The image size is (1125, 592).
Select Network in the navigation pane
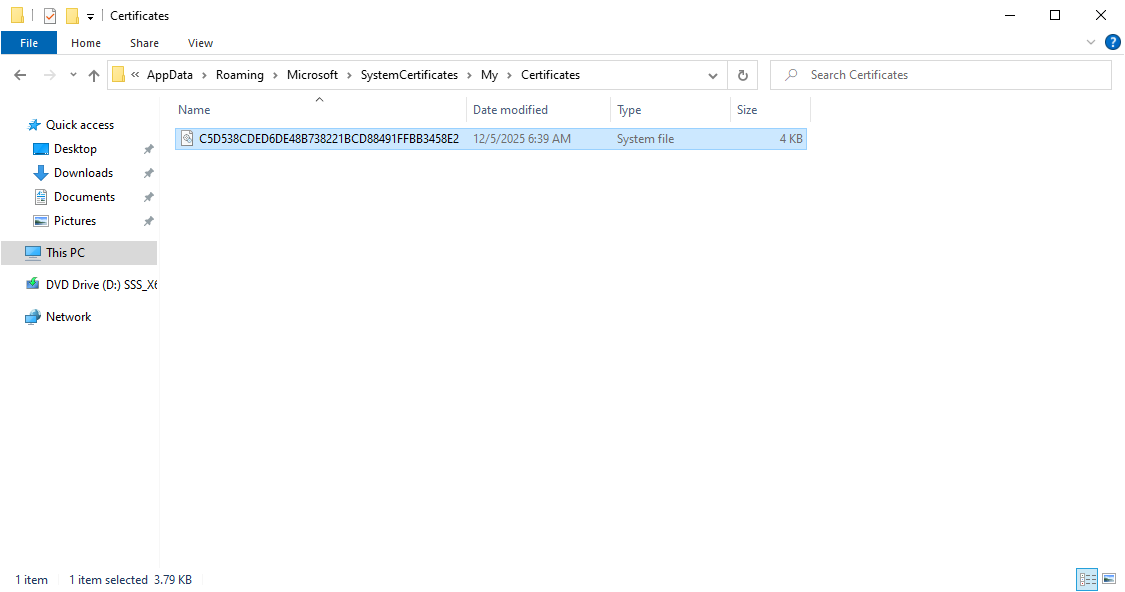68,317
